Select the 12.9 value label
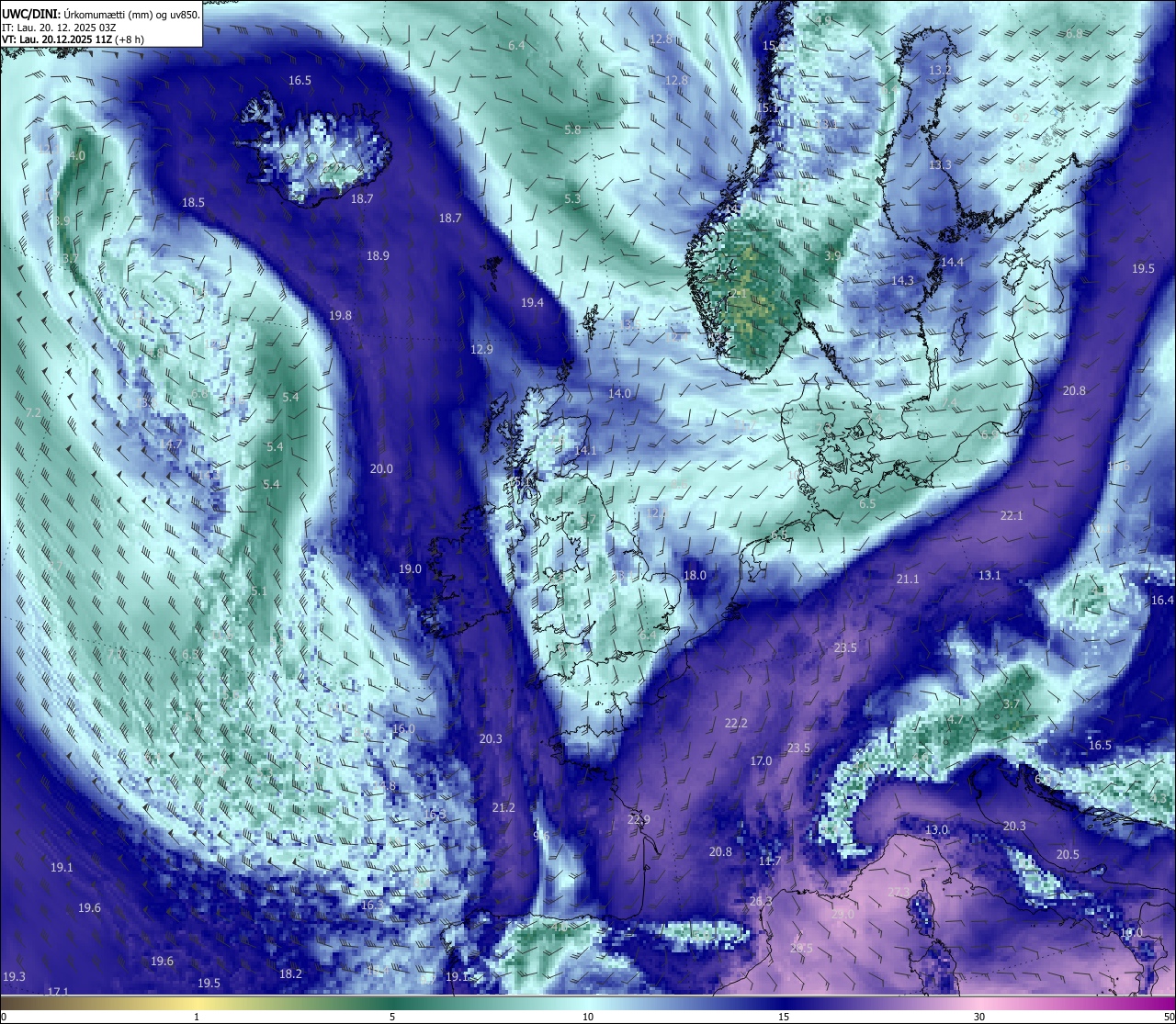Viewport: 1176px width, 1024px height. pyautogui.click(x=481, y=349)
